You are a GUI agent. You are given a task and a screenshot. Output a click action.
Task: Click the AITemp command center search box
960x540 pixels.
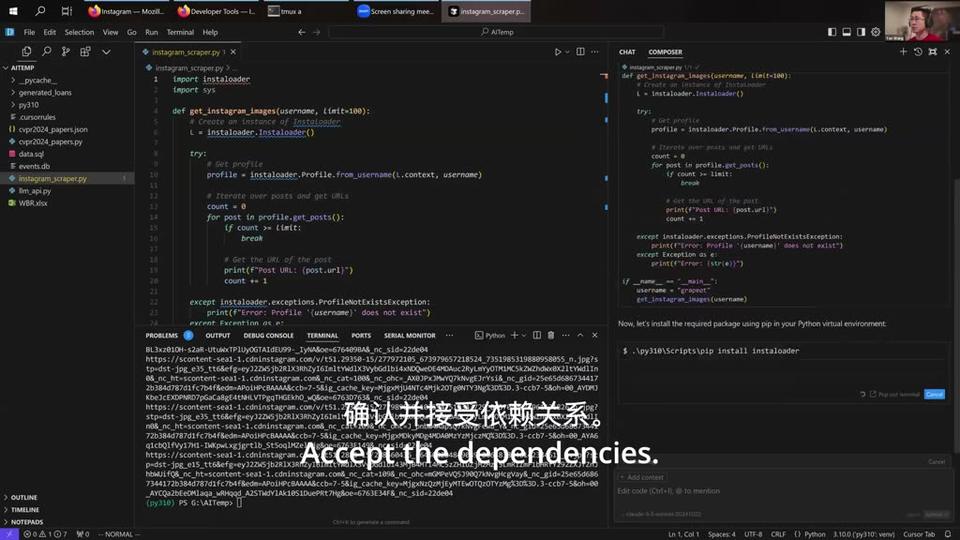(x=497, y=32)
